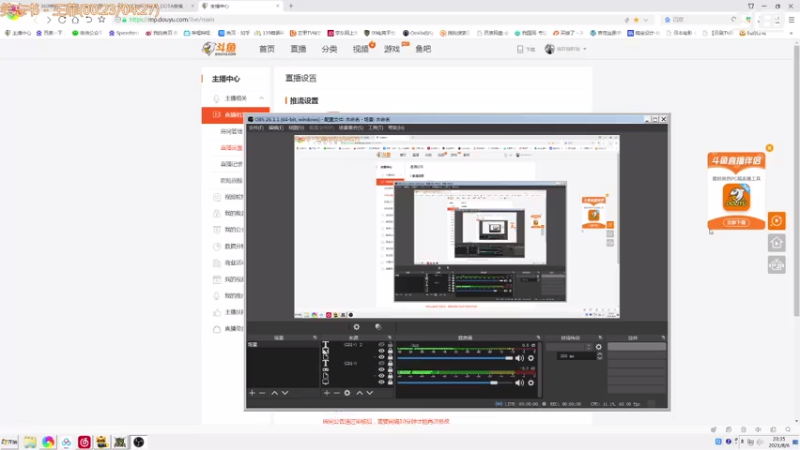800x450 pixels.
Task: Open OBS 工具(T) menu
Action: 376,128
